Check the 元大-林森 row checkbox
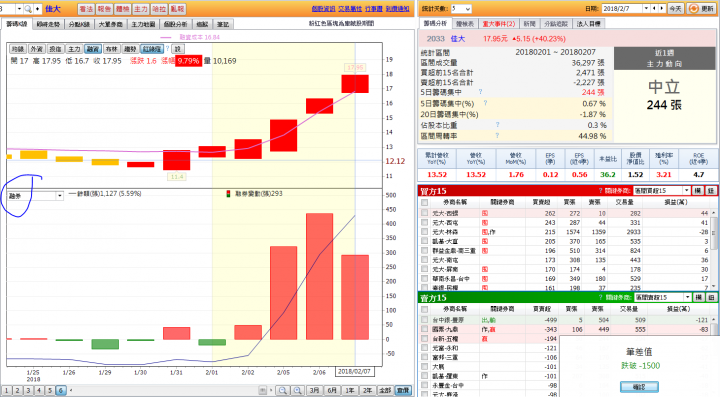Image resolution: width=720 pixels, height=397 pixels. pos(424,232)
